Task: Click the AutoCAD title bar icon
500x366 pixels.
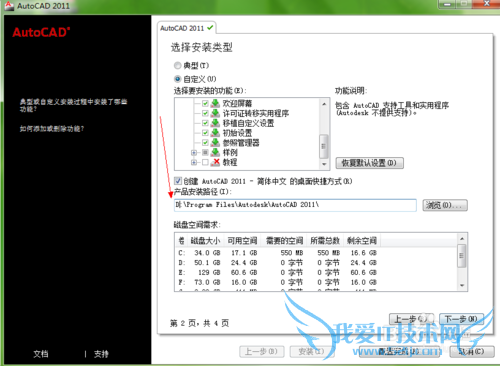Action: coord(9,6)
